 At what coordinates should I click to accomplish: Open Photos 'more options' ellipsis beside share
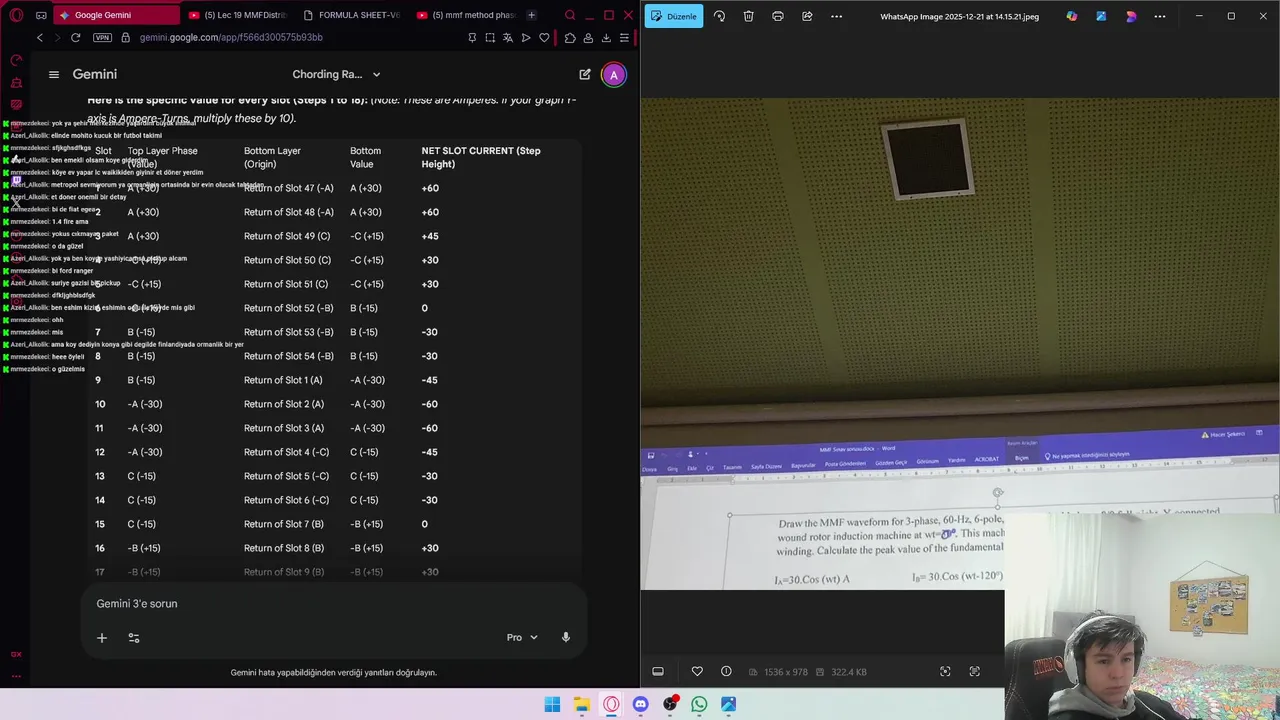point(837,16)
